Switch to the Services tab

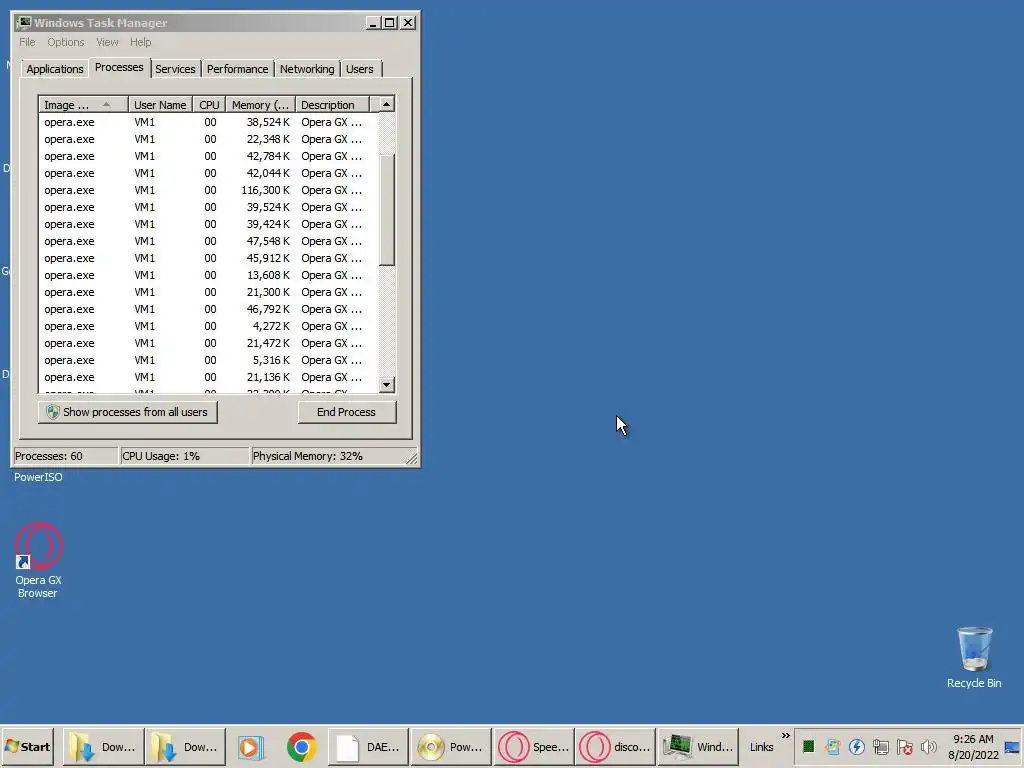coord(175,69)
